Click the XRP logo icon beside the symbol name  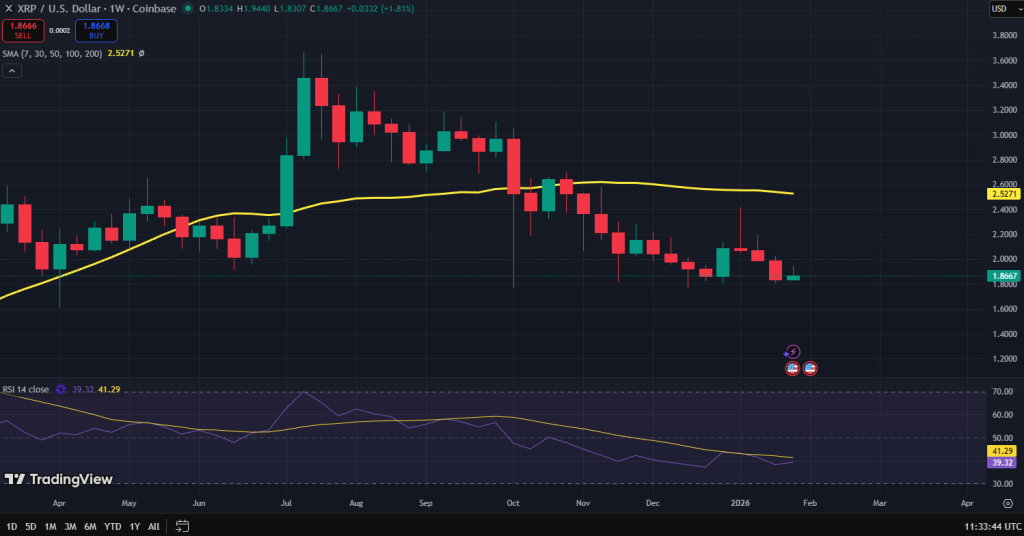point(8,8)
